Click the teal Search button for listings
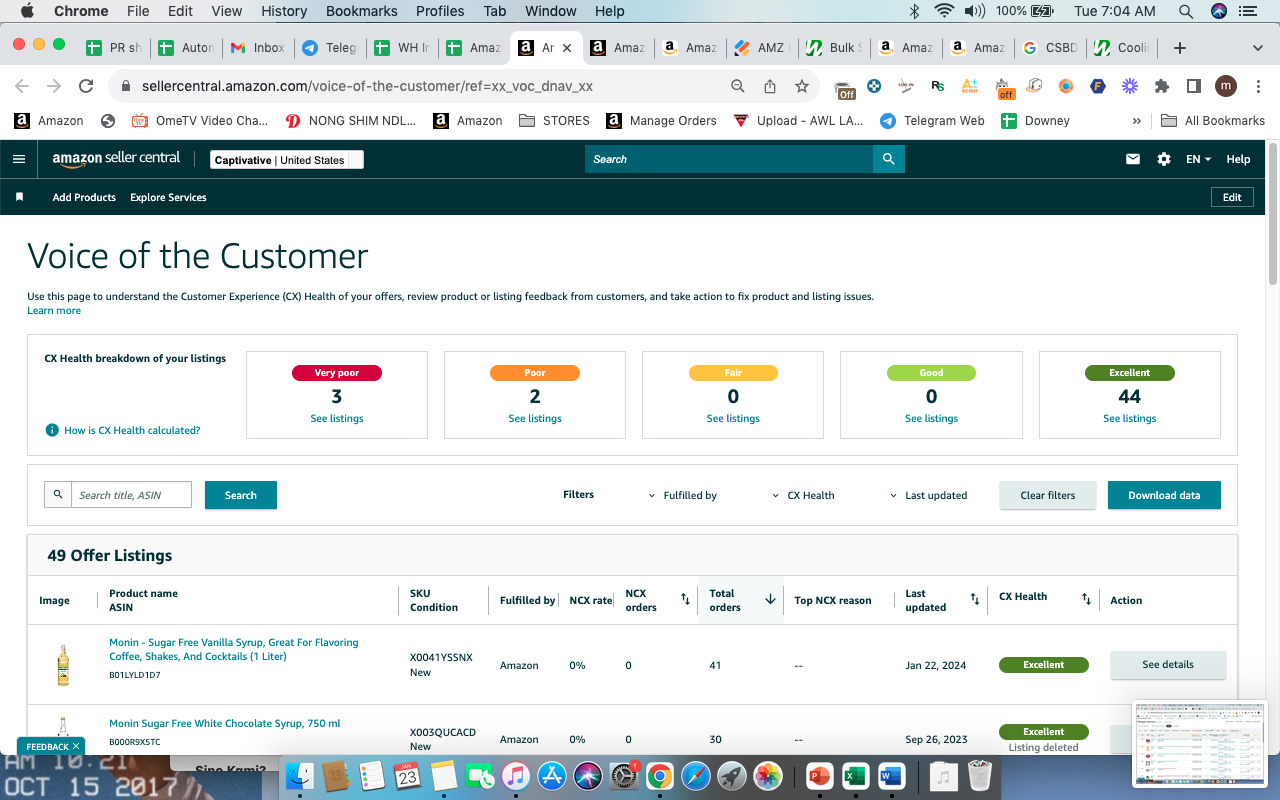This screenshot has height=800, width=1280. point(241,495)
